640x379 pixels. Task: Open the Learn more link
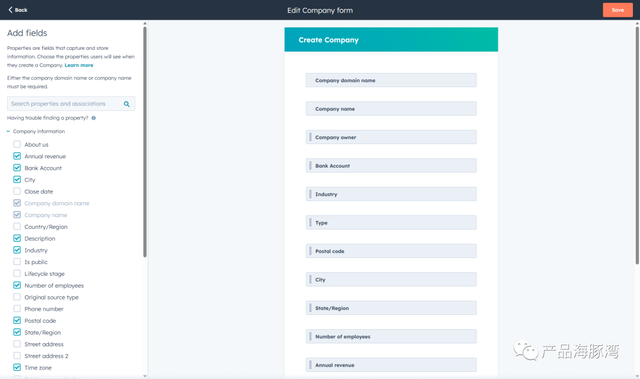point(79,65)
